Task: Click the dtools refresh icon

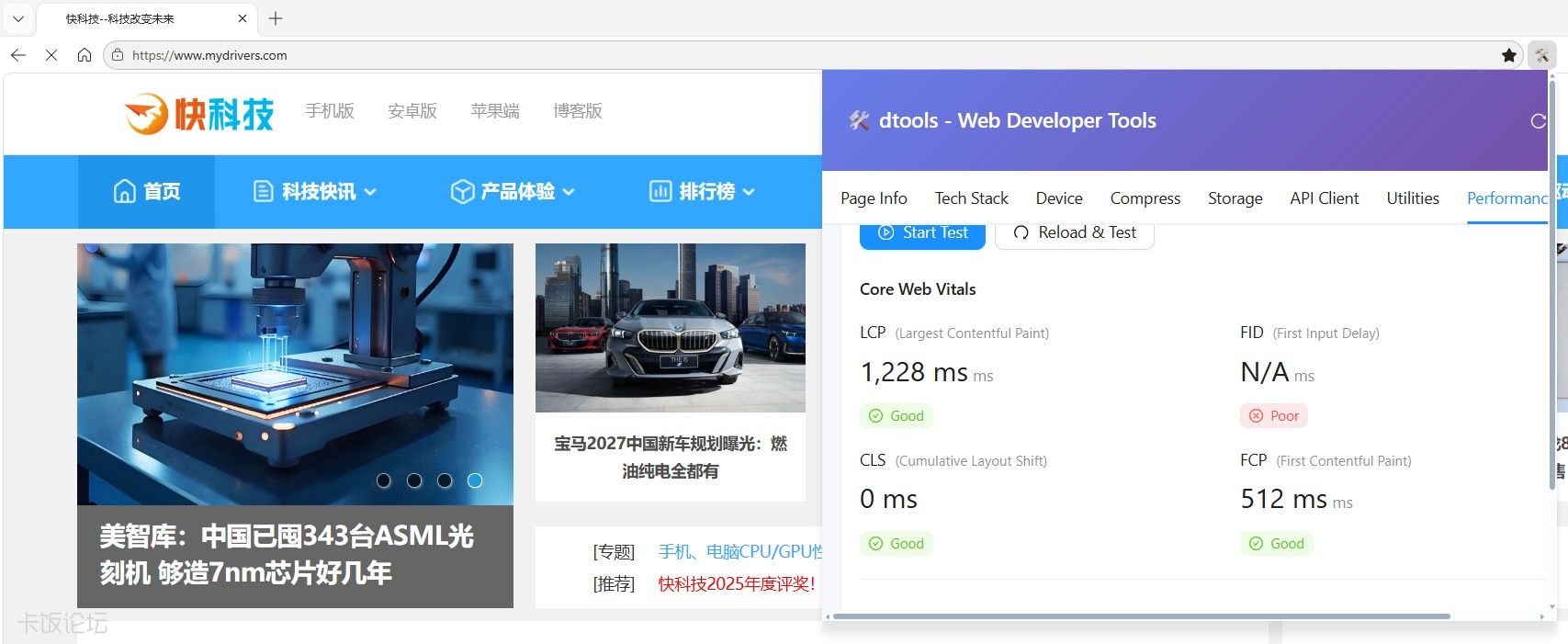Action: click(1538, 120)
